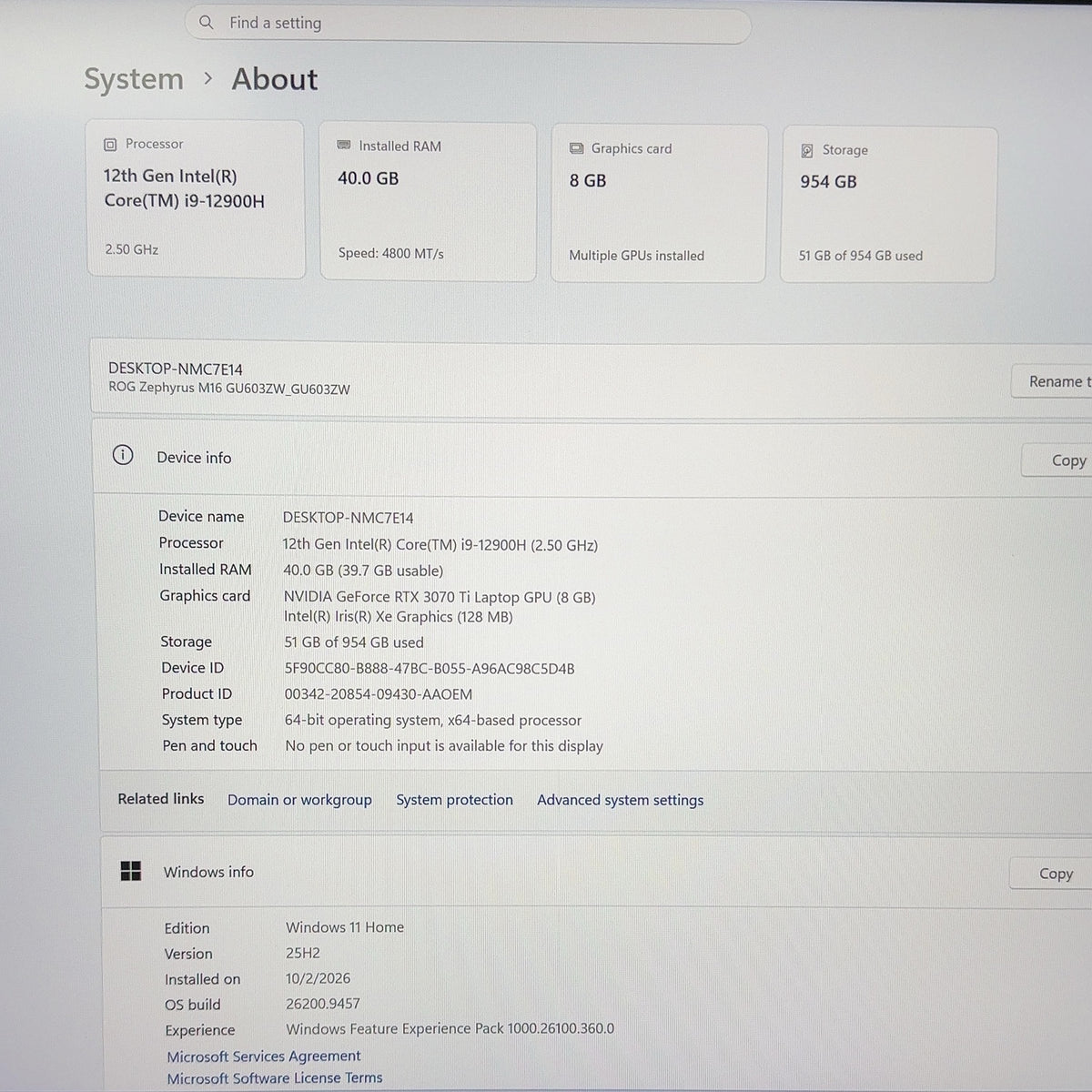
Task: Collapse the Windows info section header
Action: [x=596, y=872]
